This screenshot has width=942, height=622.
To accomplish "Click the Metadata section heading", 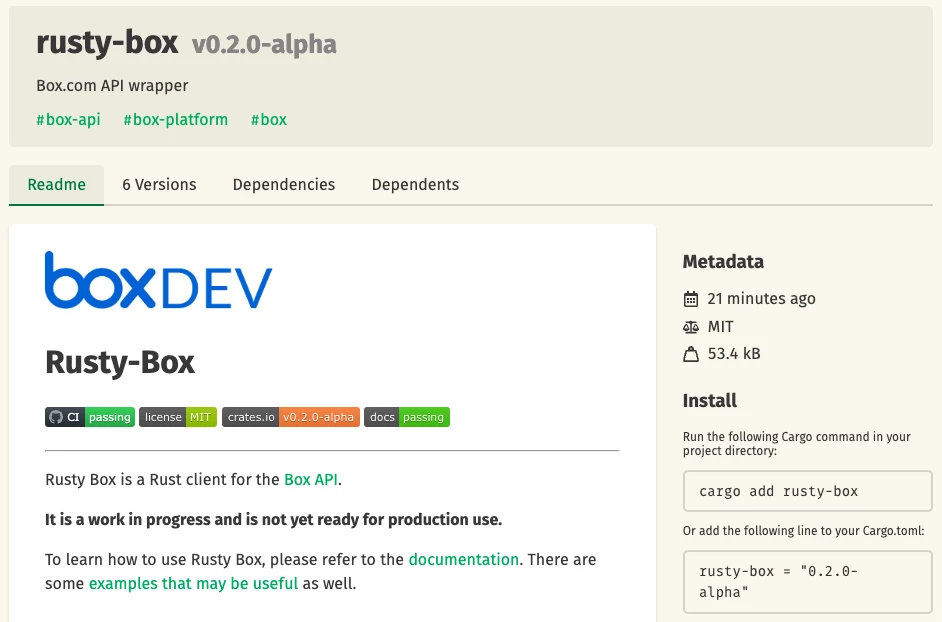I will tap(723, 262).
